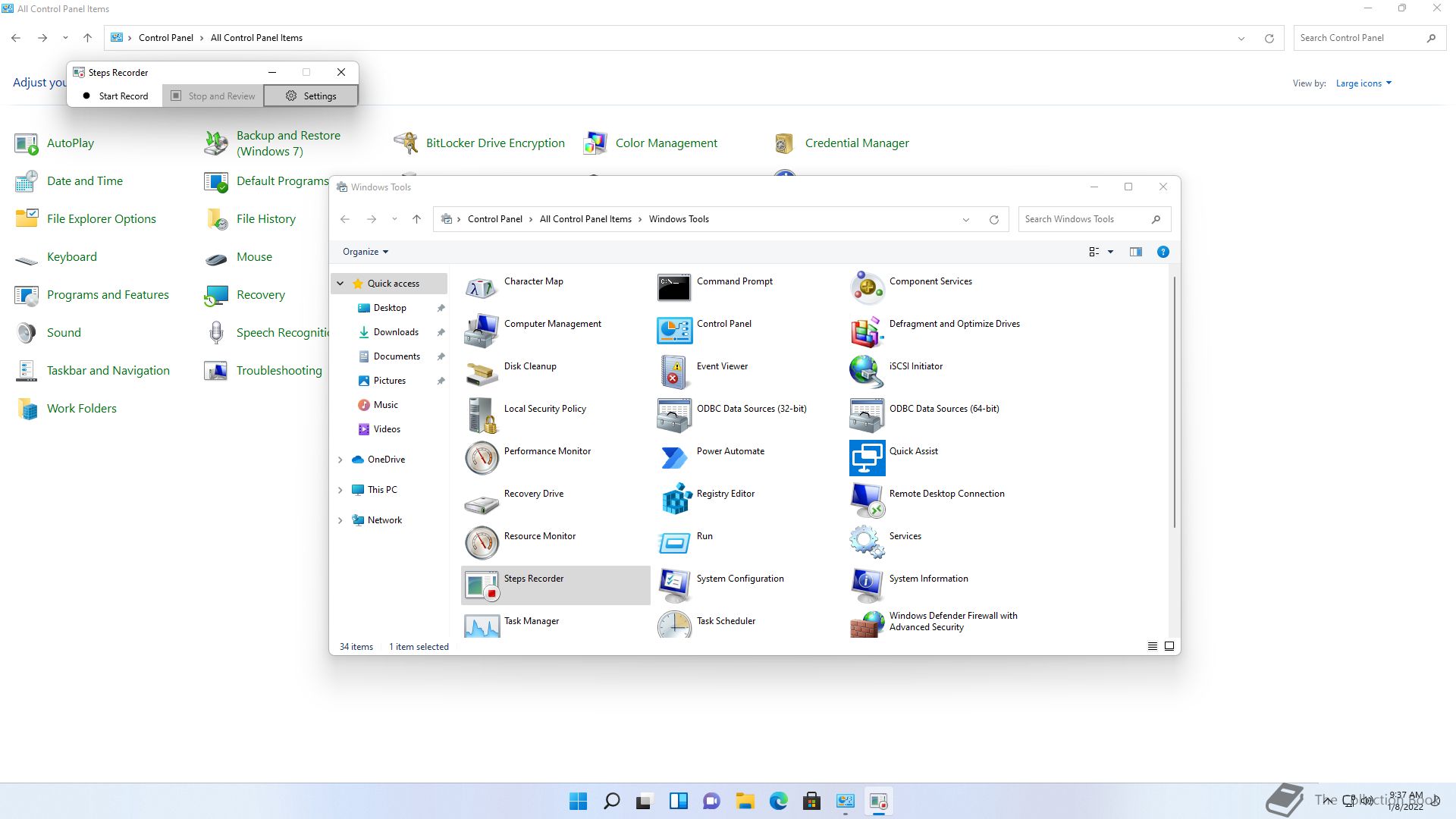Open the Performance Monitor icon
1456x819 pixels.
[482, 457]
